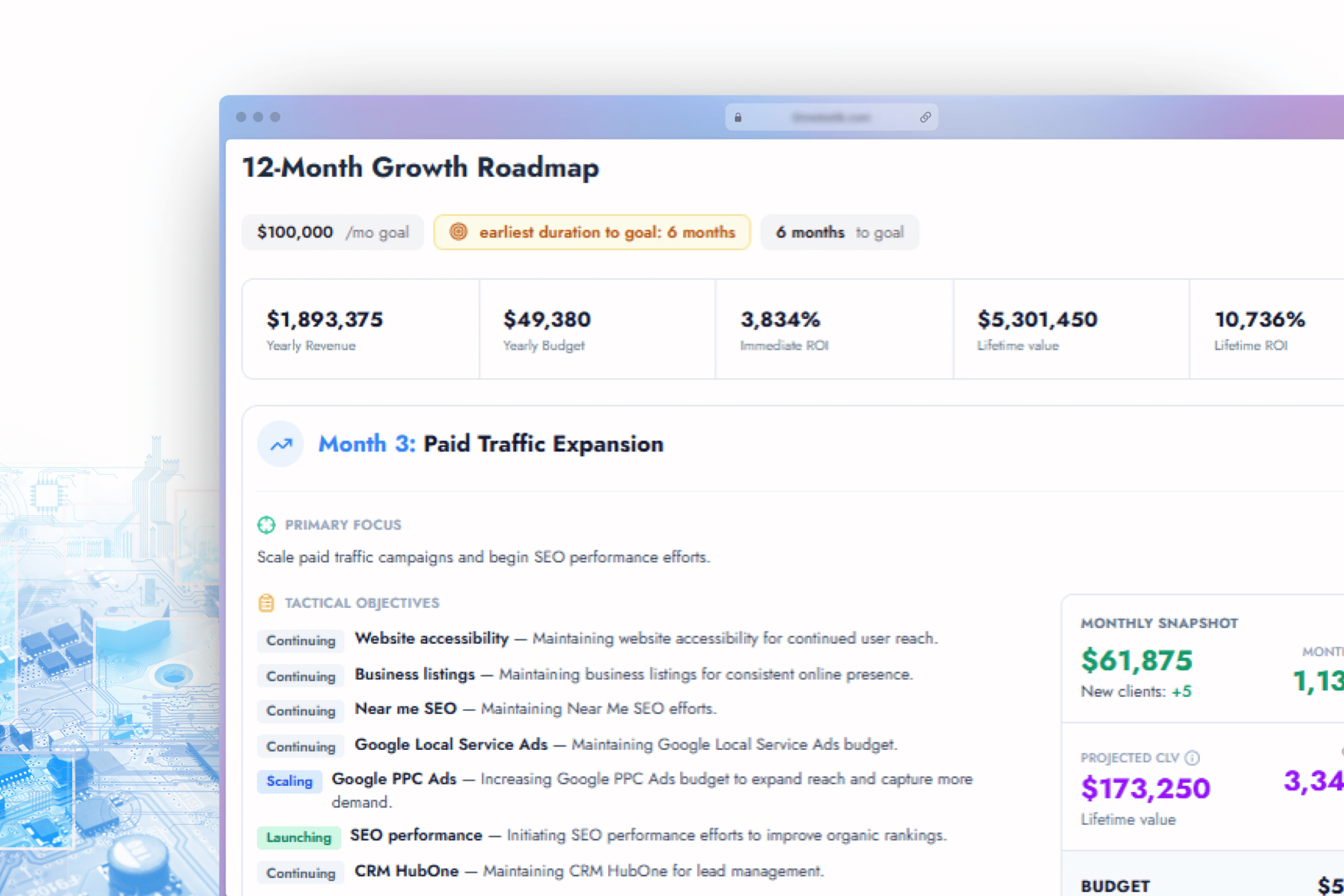Click the "Near me SEO" objective title
Image resolution: width=1344 pixels, height=896 pixels.
click(x=406, y=708)
